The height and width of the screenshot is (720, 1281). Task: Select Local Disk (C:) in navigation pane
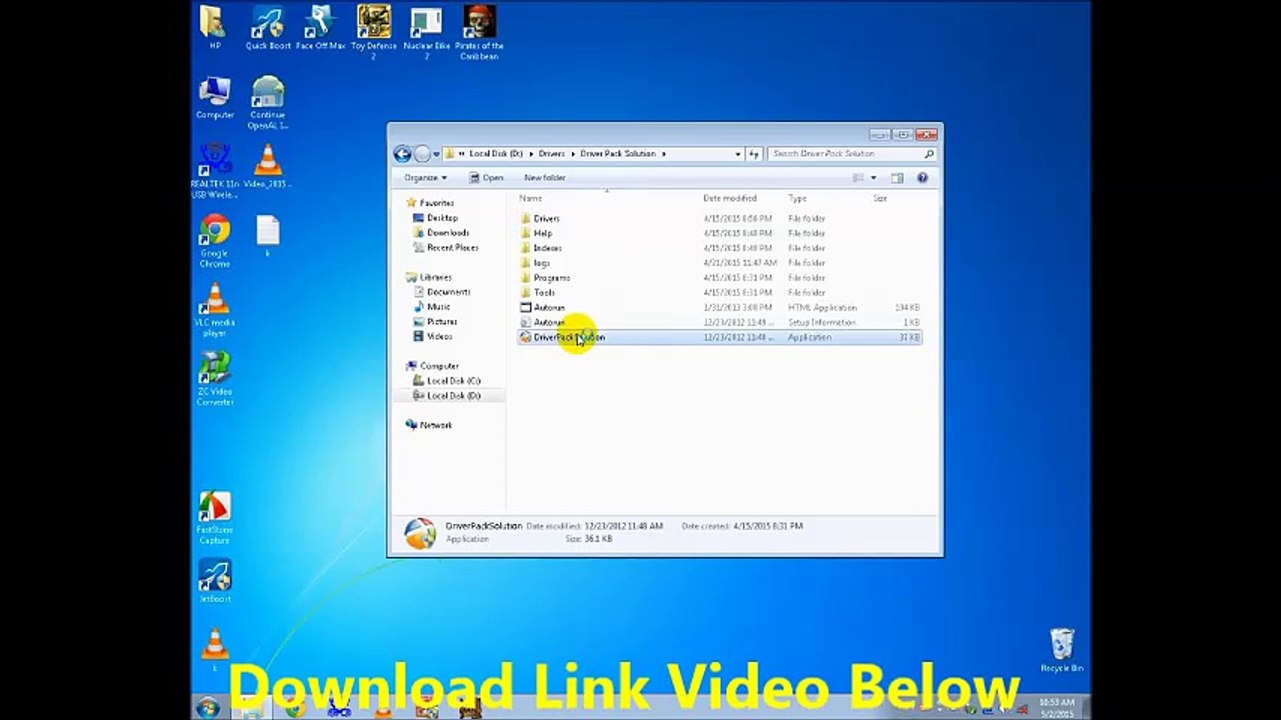447,381
